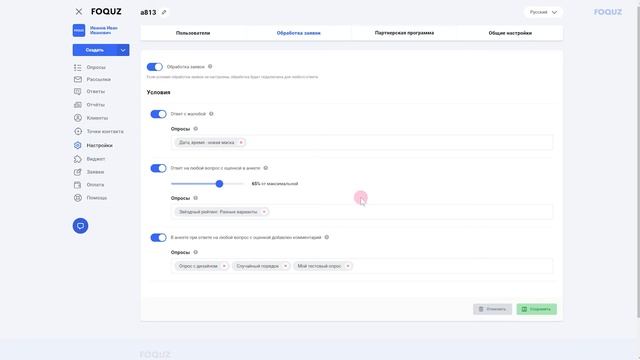This screenshot has height=360, width=640.
Task: Open the Оплата wallet icon
Action: (x=78, y=185)
